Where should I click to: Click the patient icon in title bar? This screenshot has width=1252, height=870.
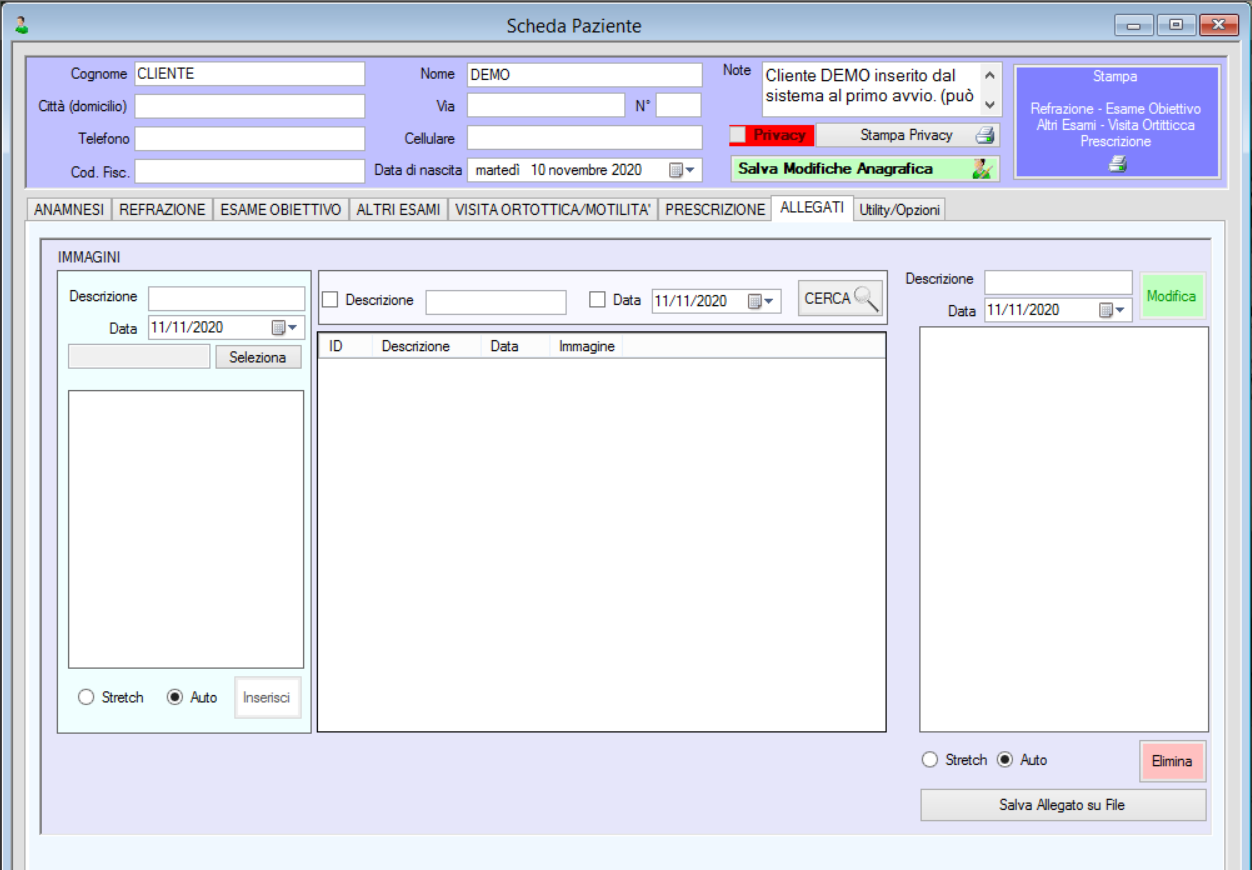coord(22,25)
